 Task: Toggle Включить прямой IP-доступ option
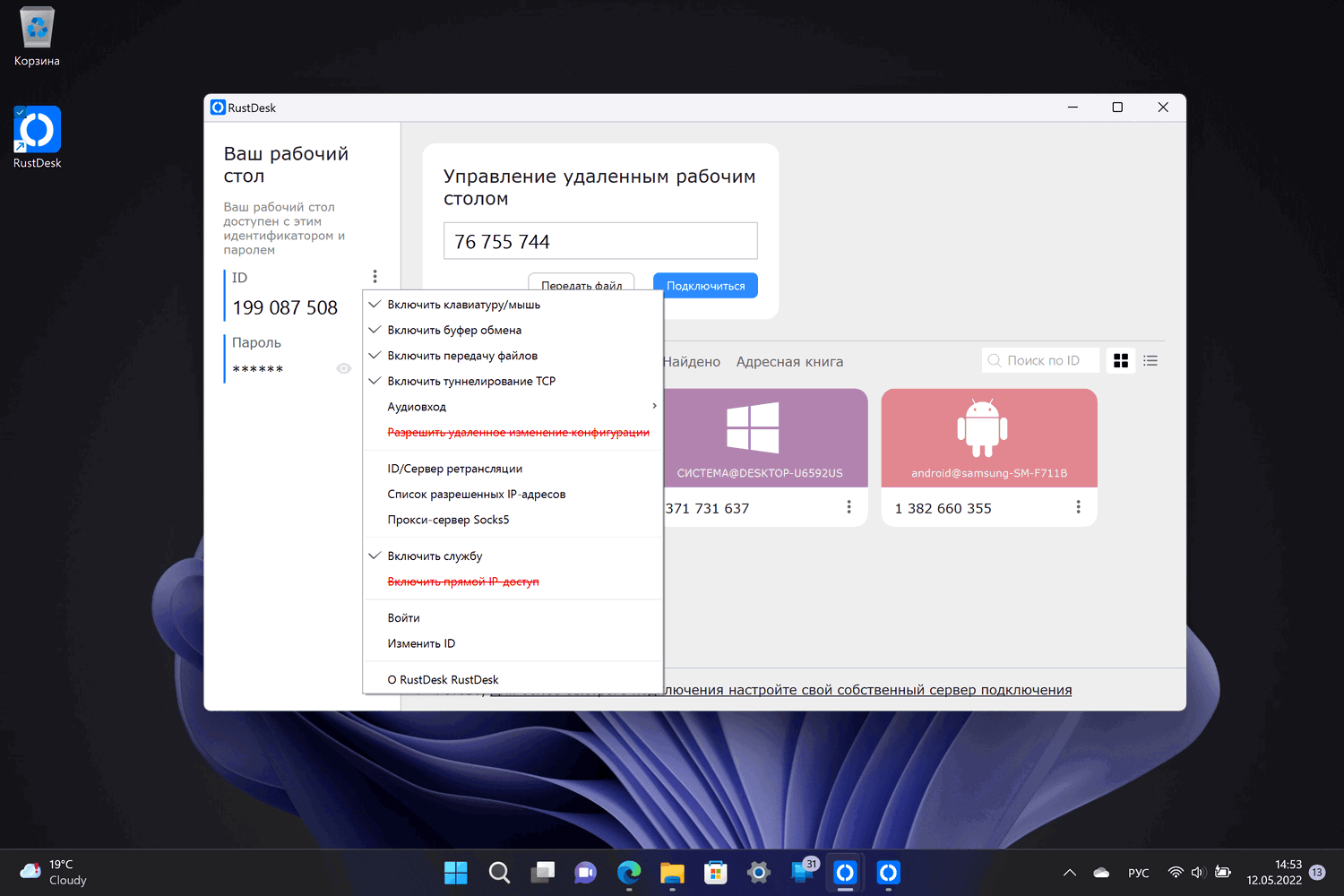click(513, 582)
